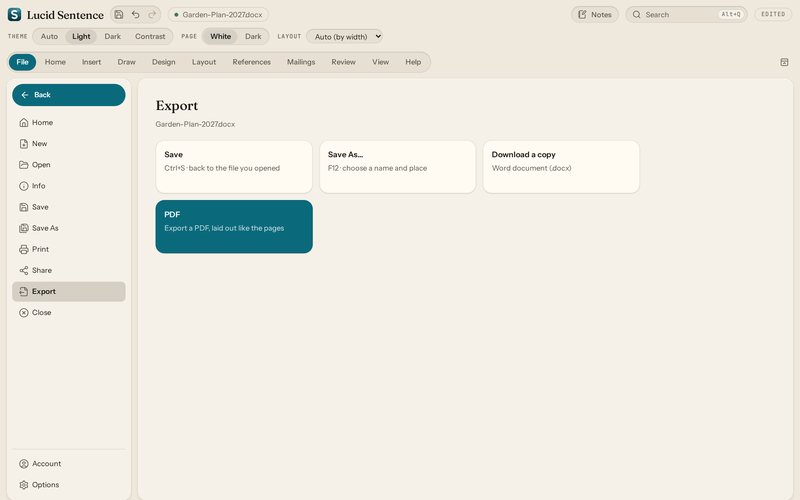Set page color to White
This screenshot has height=500, width=800.
click(x=220, y=36)
